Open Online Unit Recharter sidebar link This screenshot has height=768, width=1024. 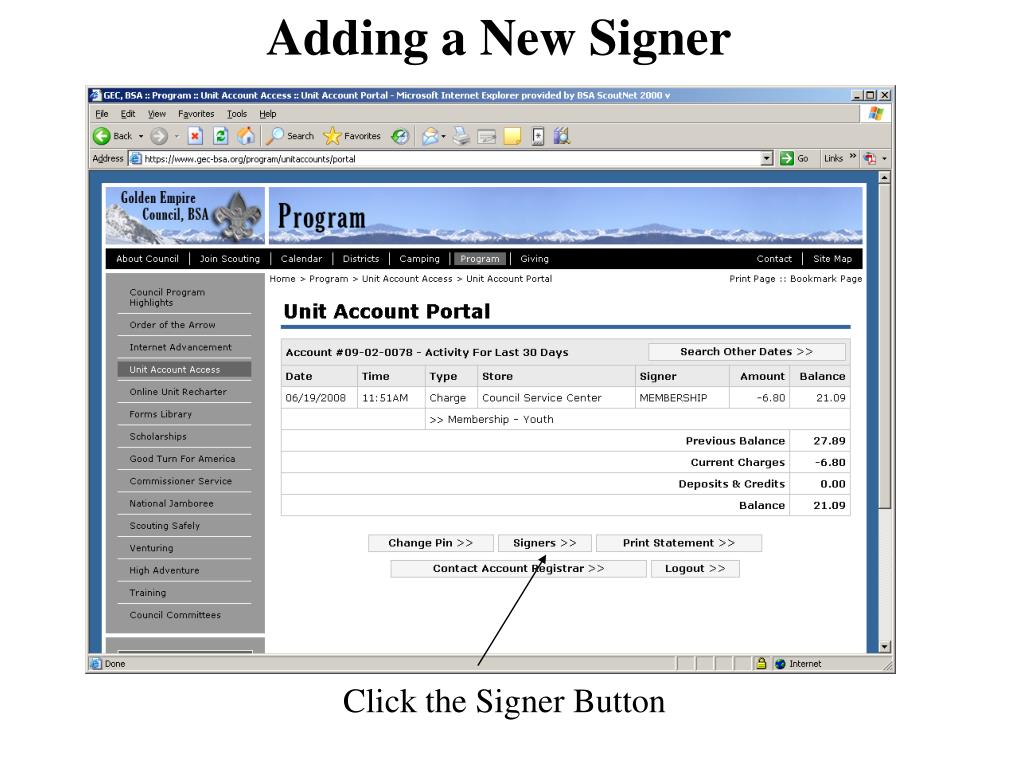[x=178, y=392]
